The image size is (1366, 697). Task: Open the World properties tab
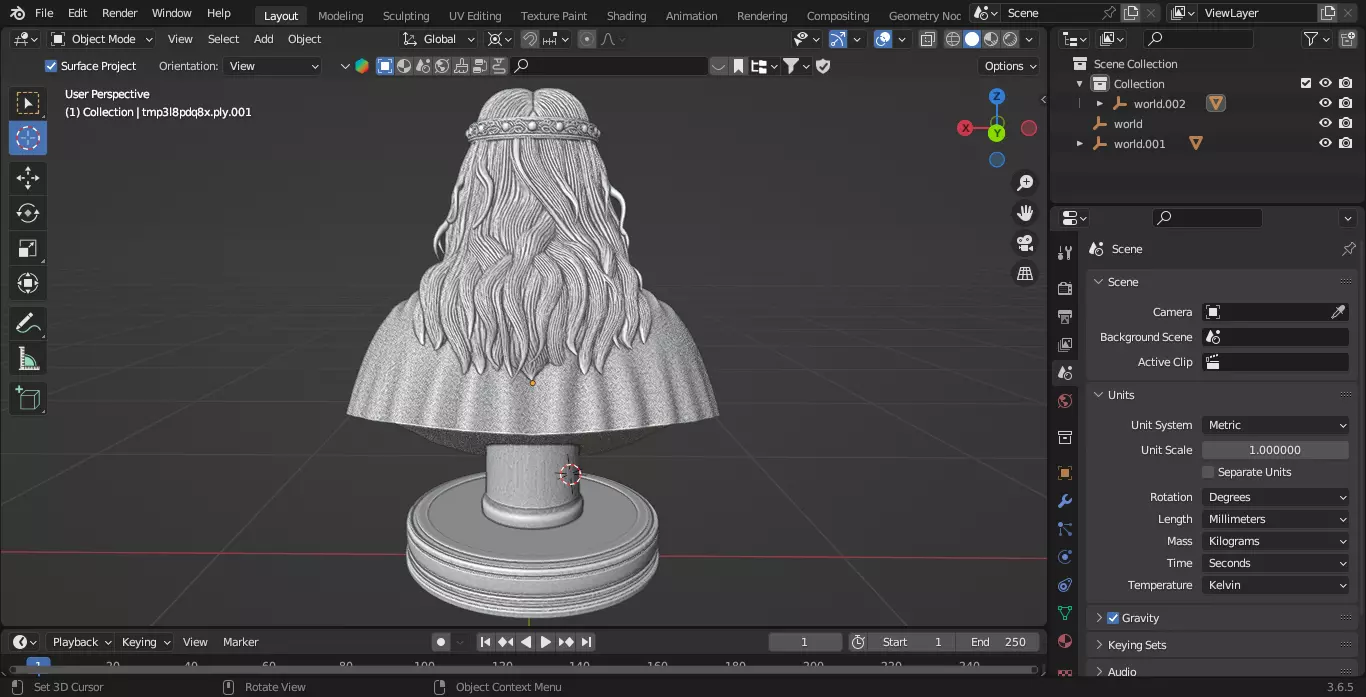pyautogui.click(x=1065, y=401)
